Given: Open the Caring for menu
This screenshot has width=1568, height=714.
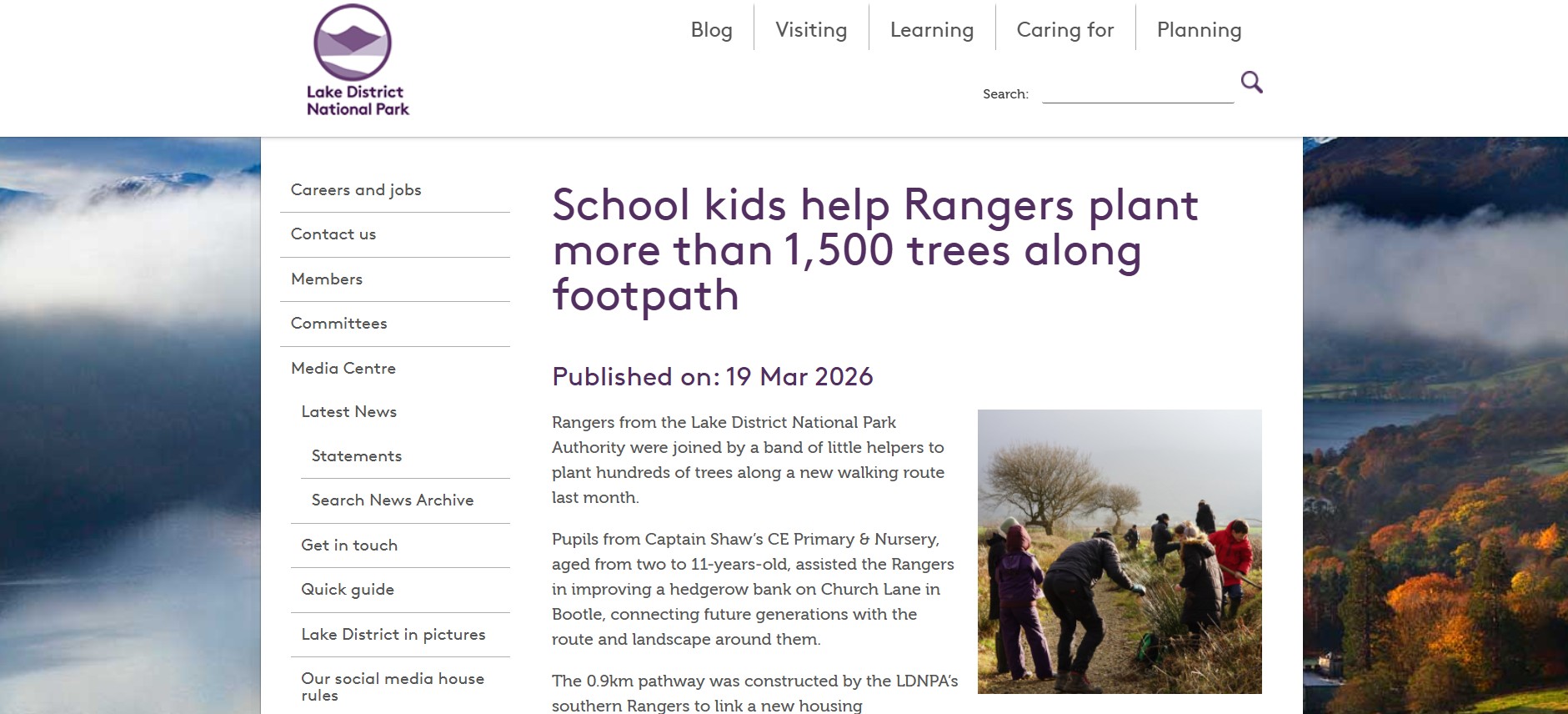Looking at the screenshot, I should (1065, 30).
